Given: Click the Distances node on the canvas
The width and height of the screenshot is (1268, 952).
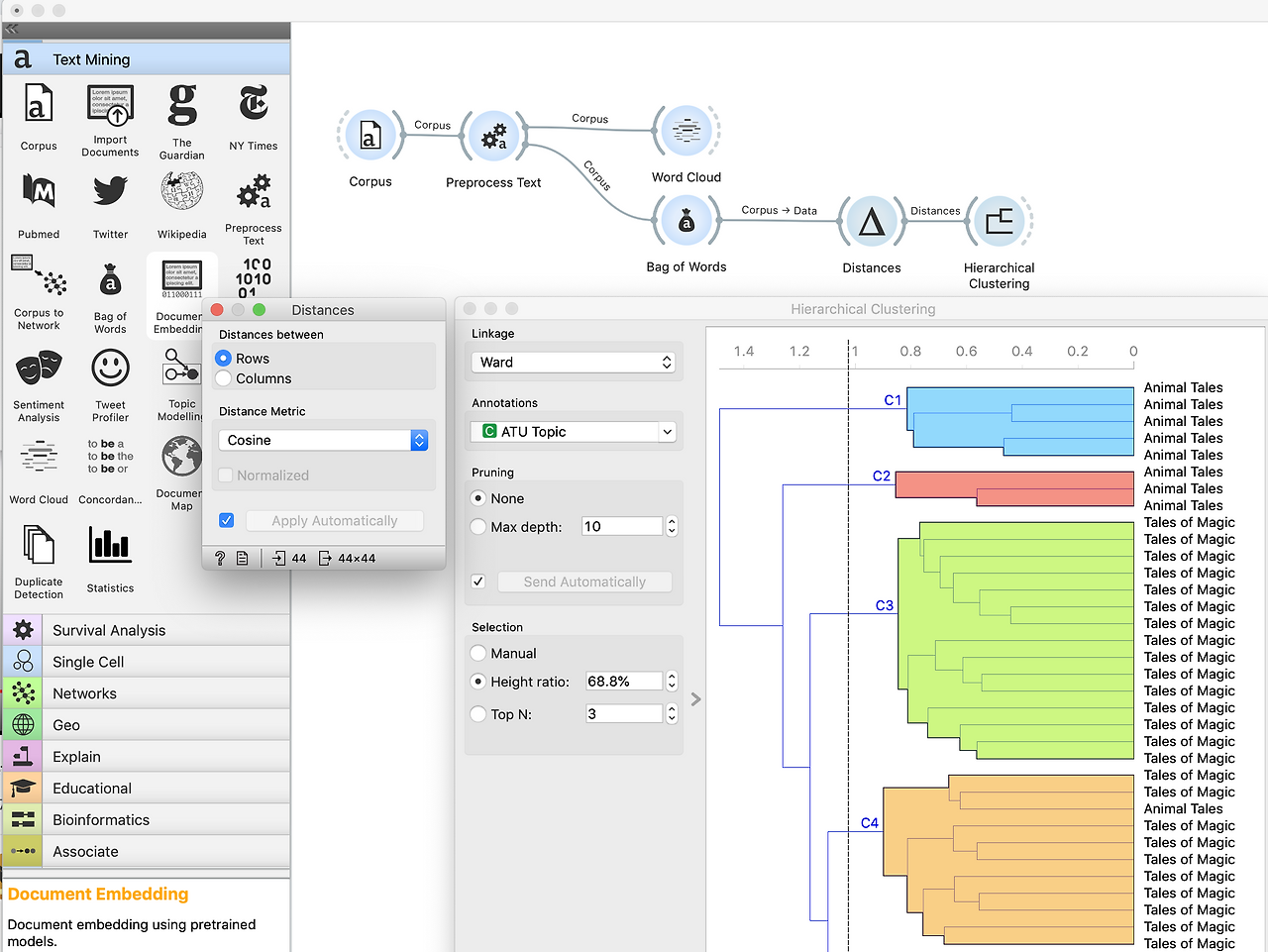Looking at the screenshot, I should [x=871, y=221].
